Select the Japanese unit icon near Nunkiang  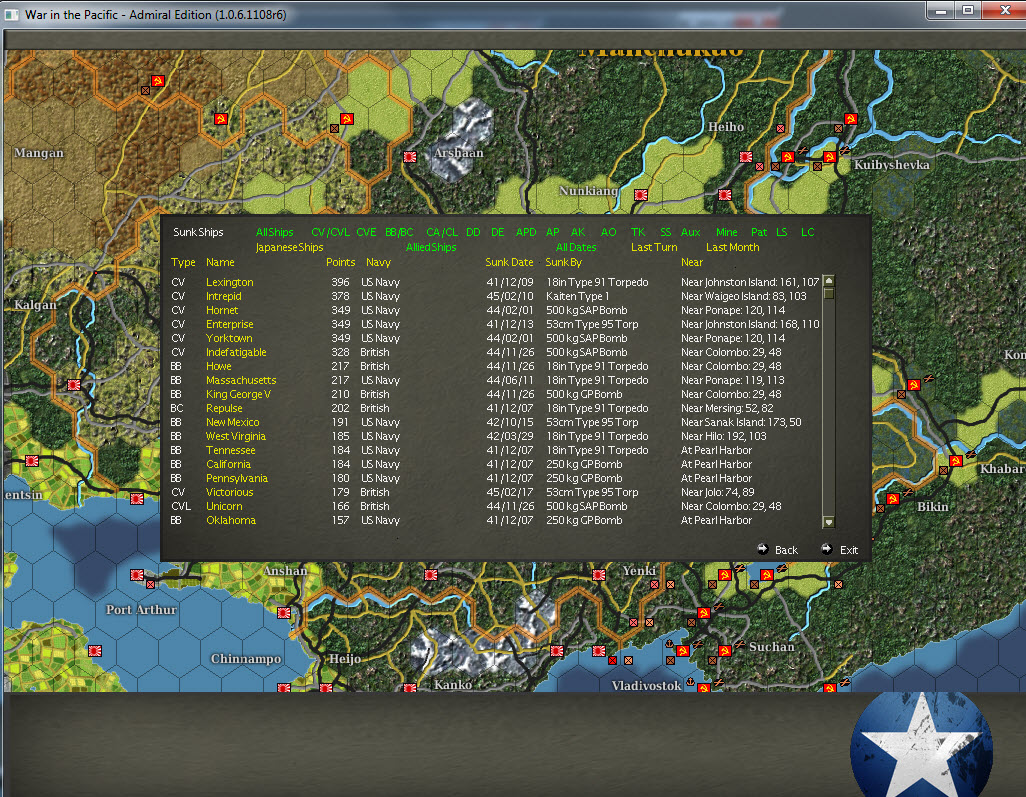click(641, 195)
